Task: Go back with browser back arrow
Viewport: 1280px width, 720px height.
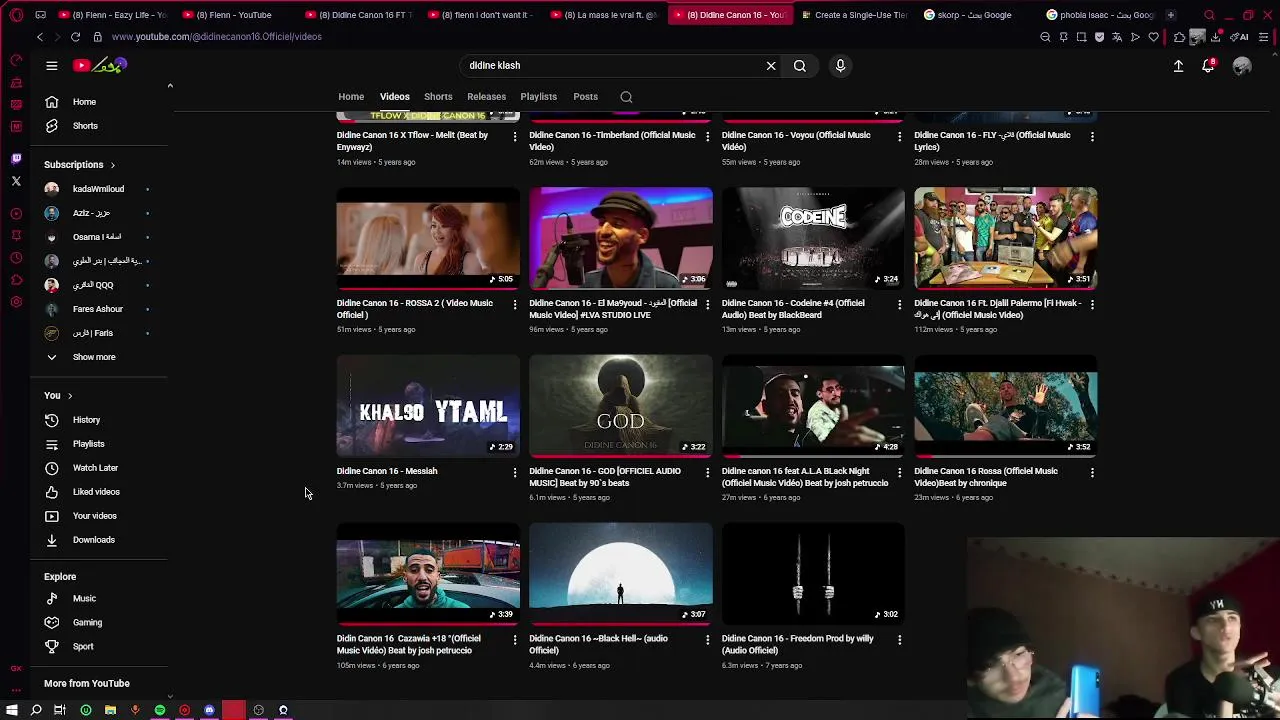Action: point(40,37)
